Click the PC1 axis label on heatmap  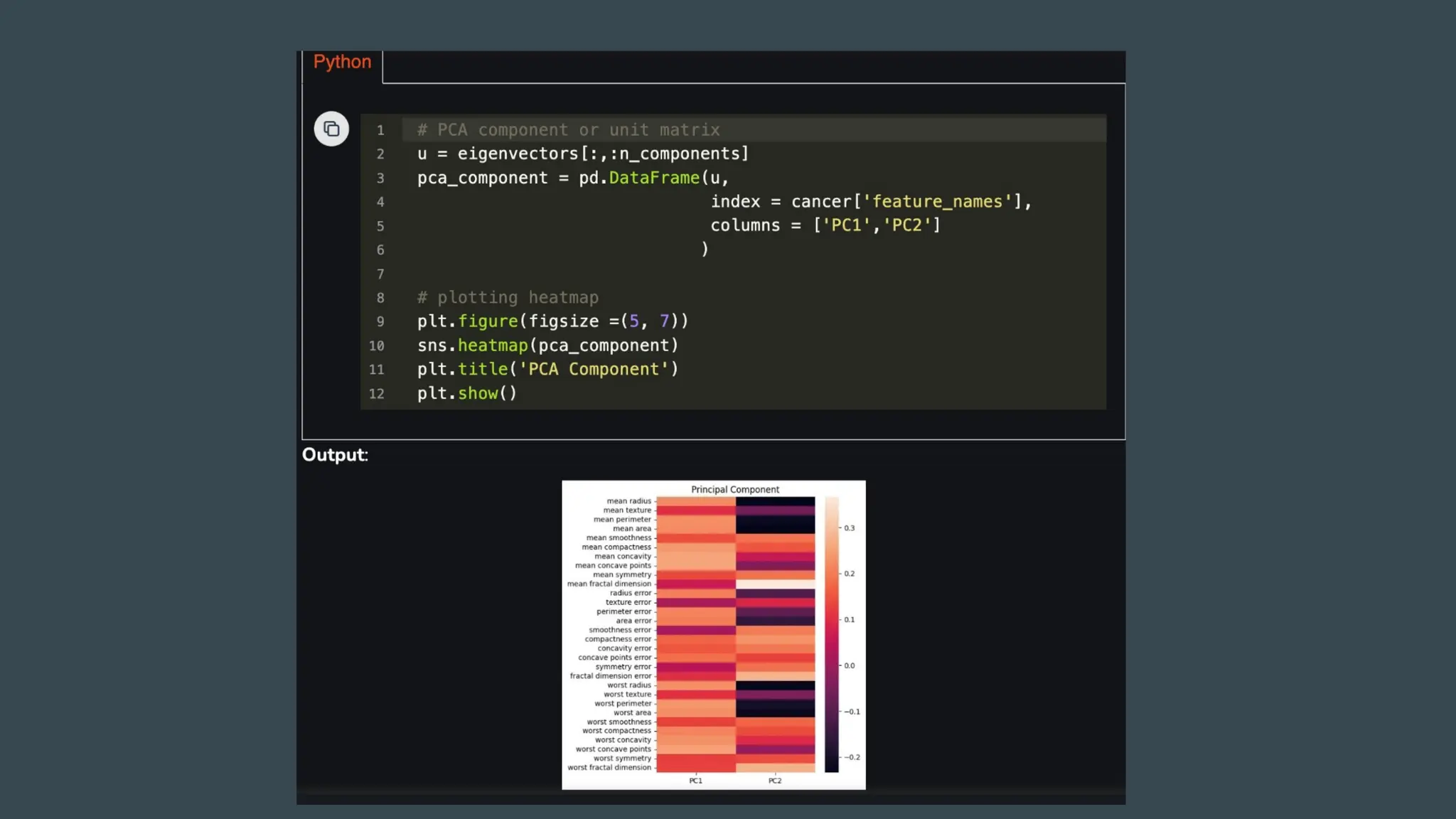[x=695, y=781]
